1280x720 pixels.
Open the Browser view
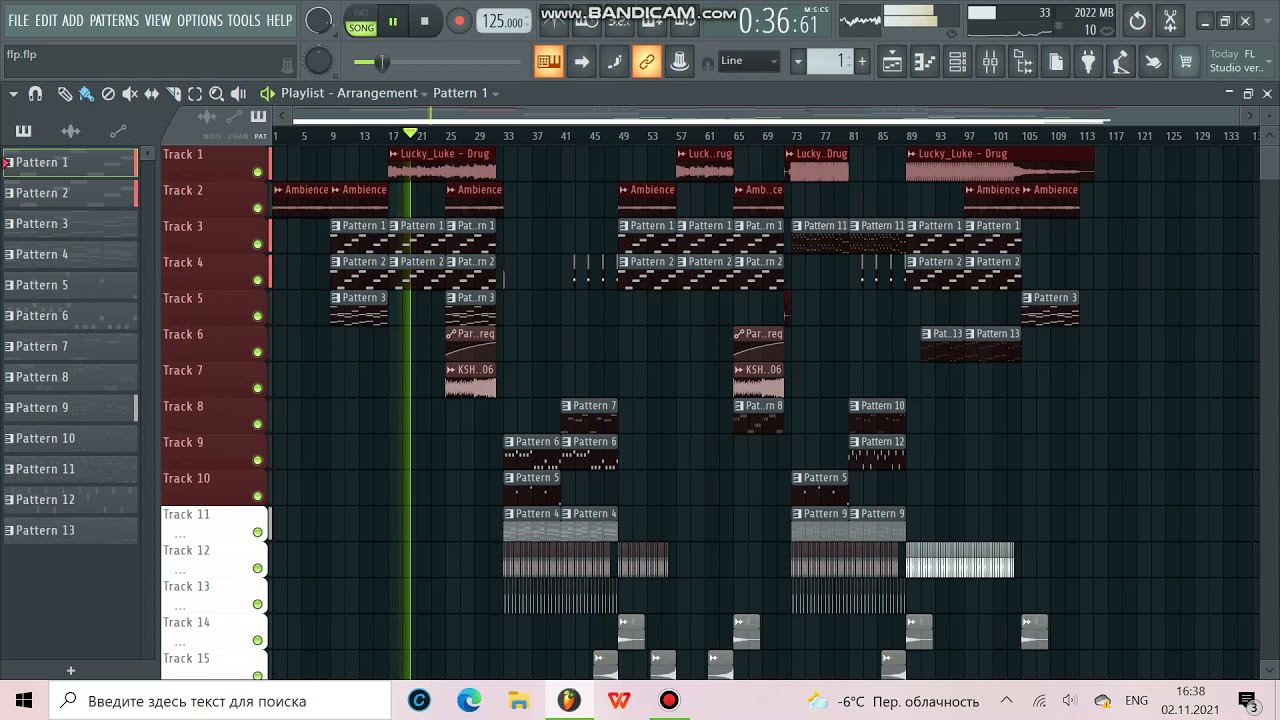pos(1023,62)
